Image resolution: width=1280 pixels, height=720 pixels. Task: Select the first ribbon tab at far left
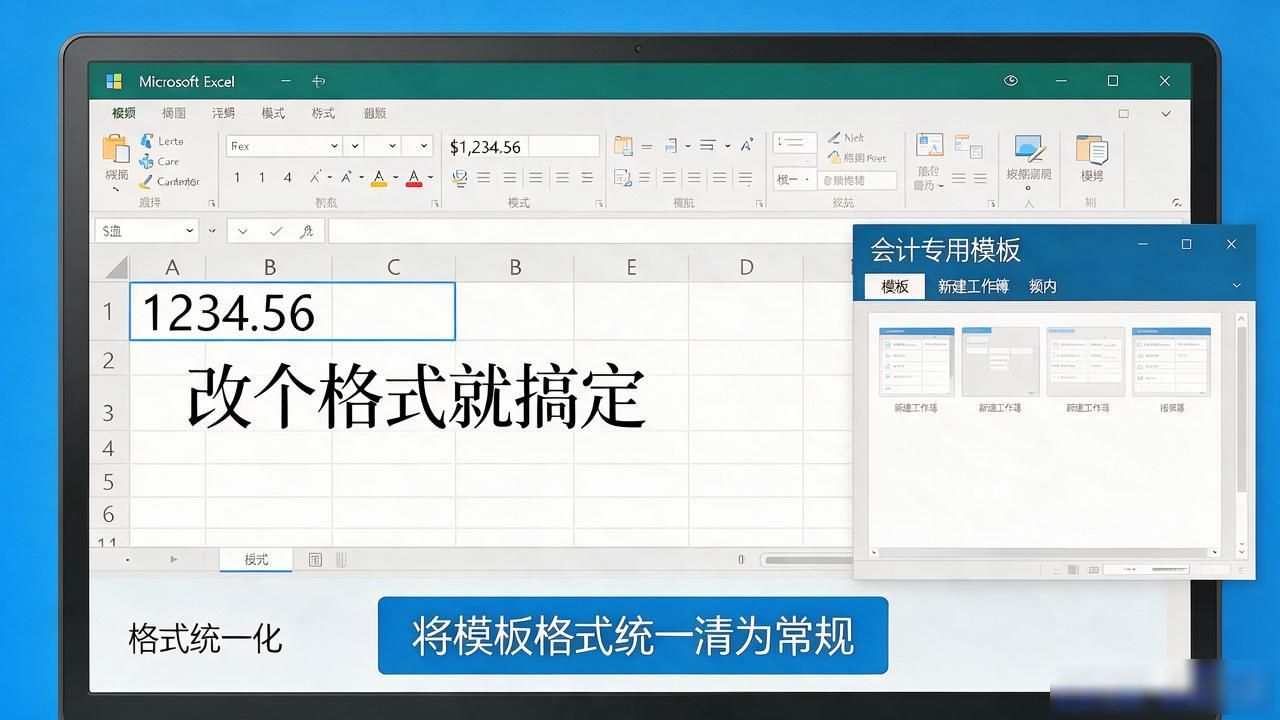click(x=124, y=113)
